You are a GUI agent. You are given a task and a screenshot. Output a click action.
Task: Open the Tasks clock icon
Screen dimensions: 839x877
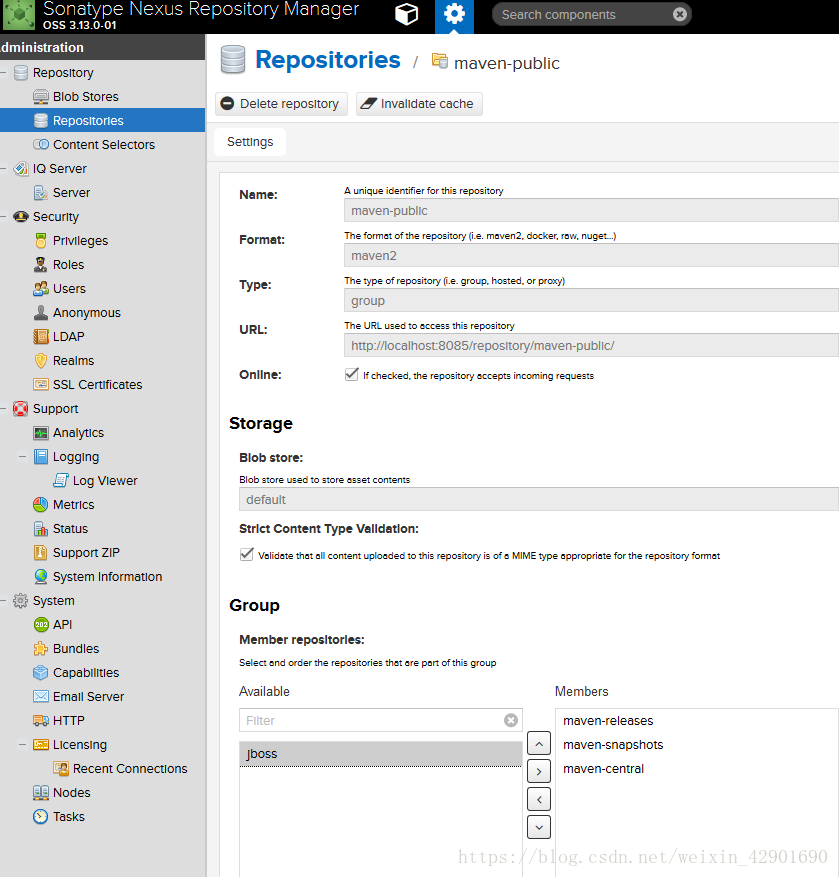(x=41, y=817)
